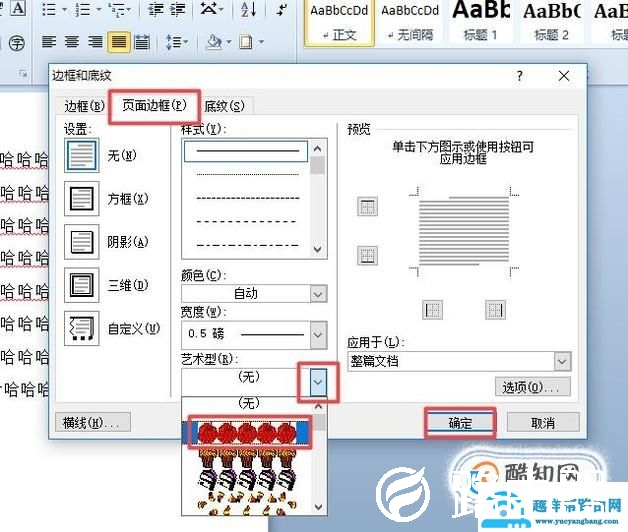
Task: Click the 取消 cancel button
Action: pos(543,423)
